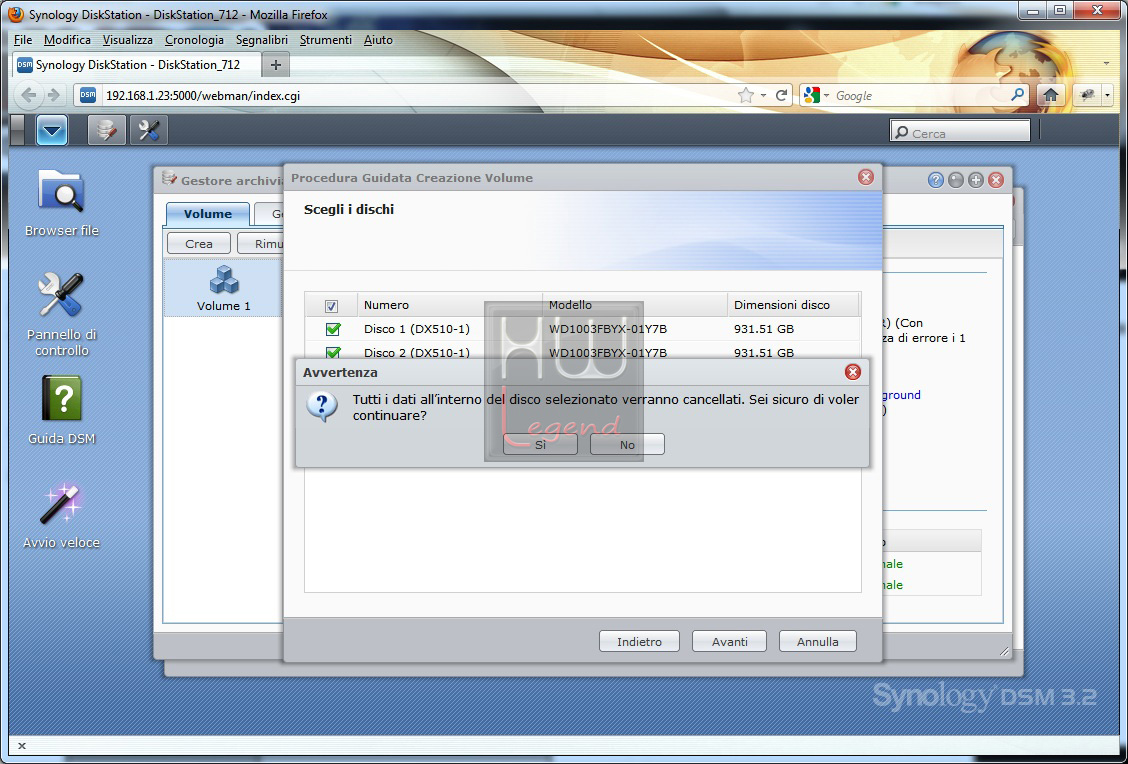Click the Numero column header
The image size is (1128, 764).
(450, 305)
